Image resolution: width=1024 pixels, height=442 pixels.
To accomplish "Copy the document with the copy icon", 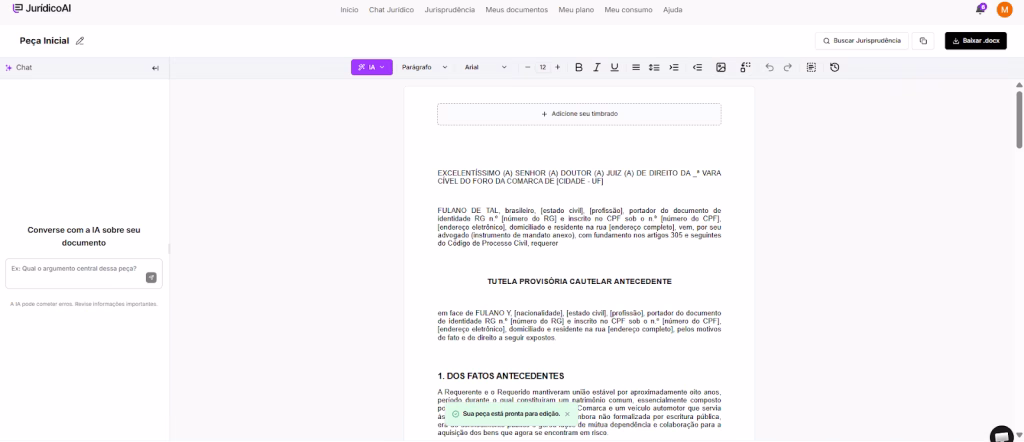I will pos(923,40).
